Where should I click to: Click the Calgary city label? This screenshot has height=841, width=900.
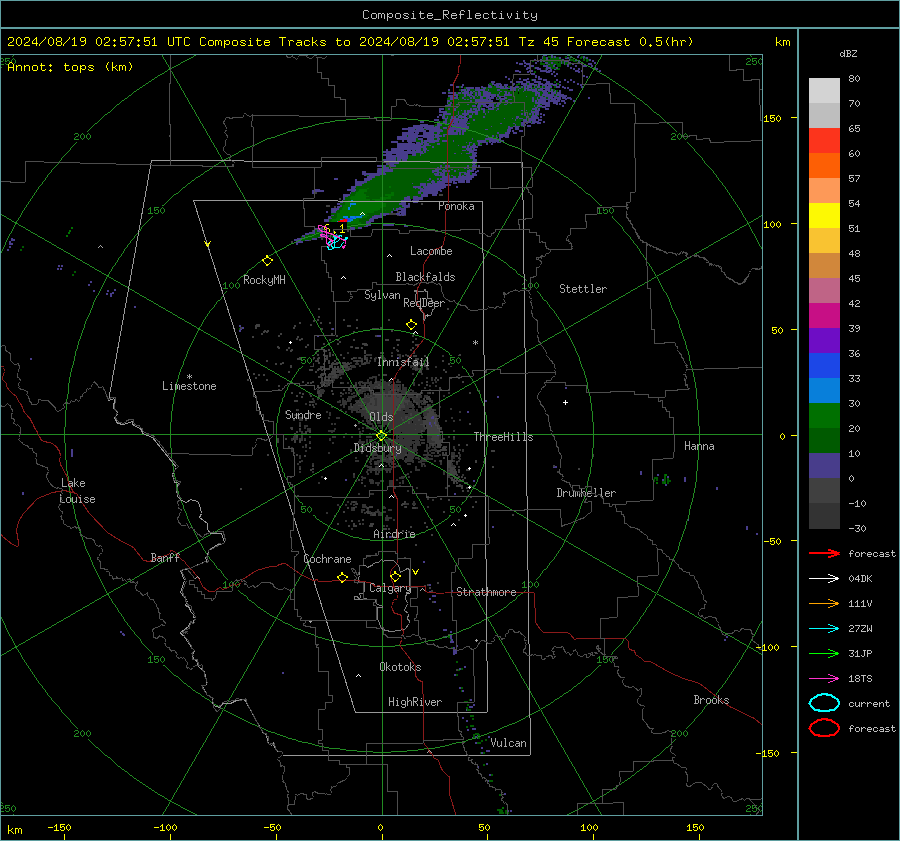pos(390,588)
